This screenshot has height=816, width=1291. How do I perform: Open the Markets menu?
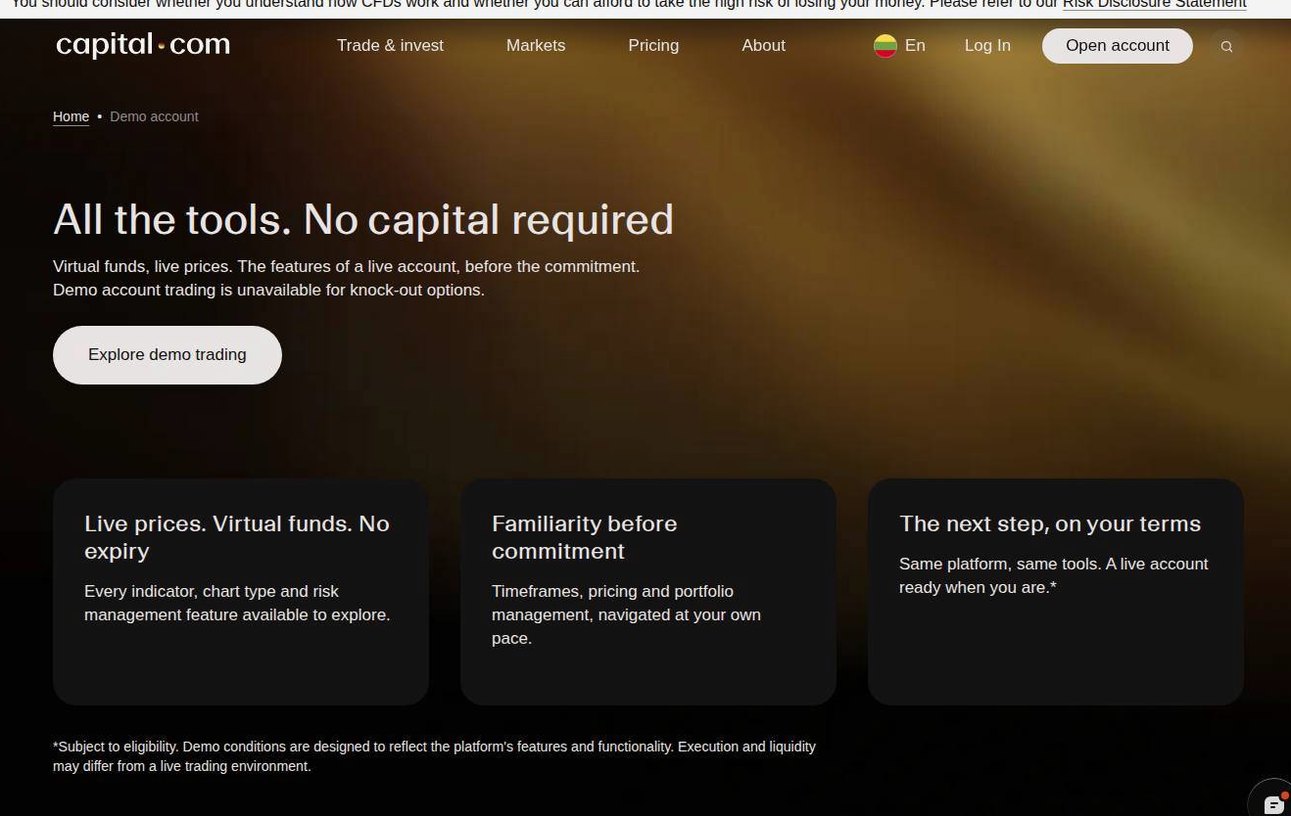point(536,46)
